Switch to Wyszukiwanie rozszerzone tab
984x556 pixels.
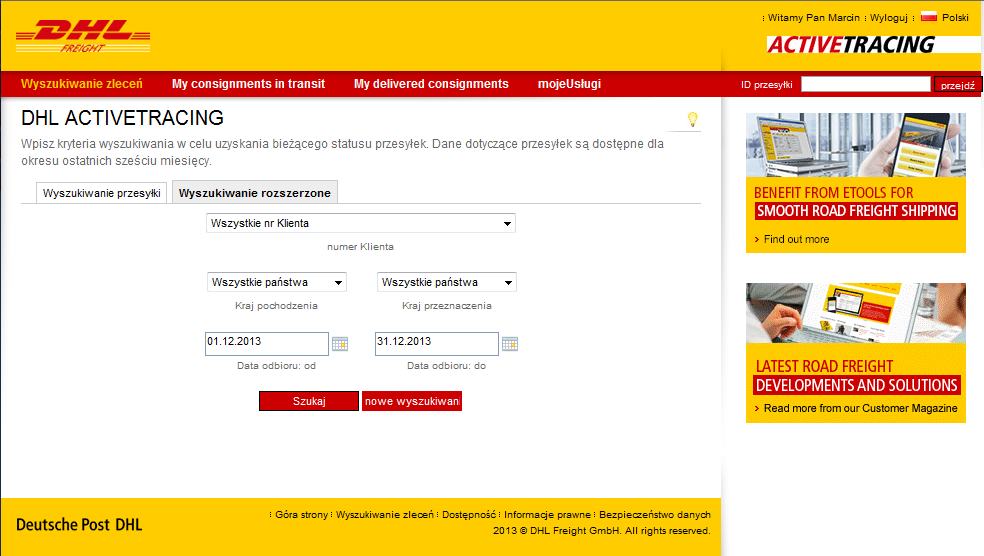[x=255, y=193]
